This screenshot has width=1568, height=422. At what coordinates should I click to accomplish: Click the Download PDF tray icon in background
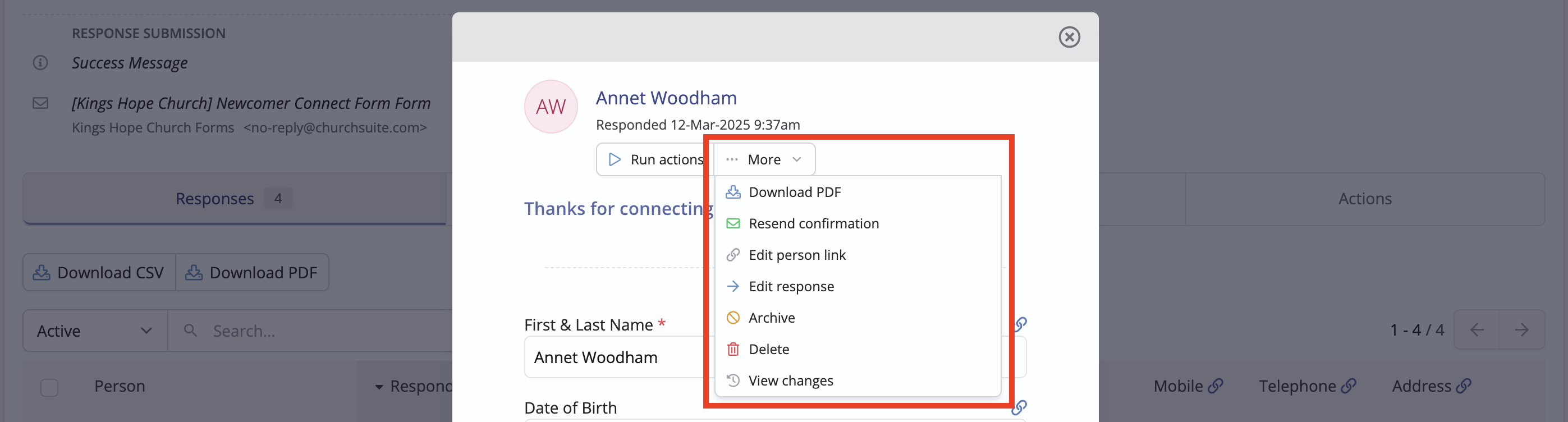click(194, 272)
